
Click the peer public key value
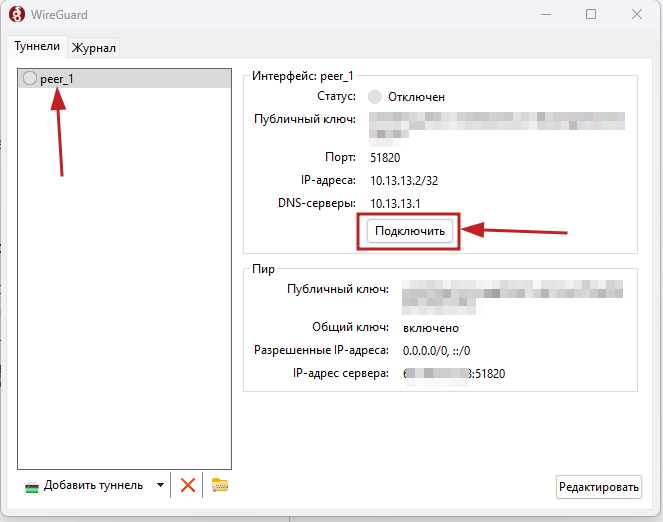click(512, 297)
